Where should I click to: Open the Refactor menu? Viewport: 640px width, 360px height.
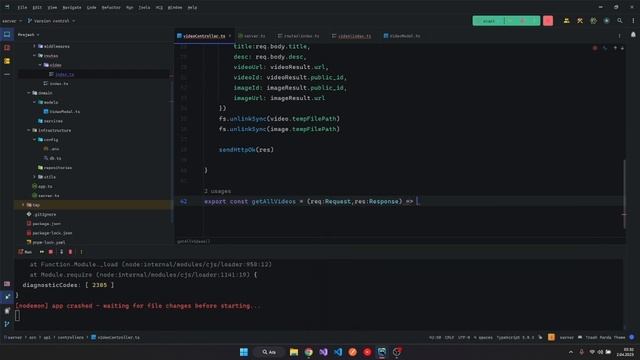pyautogui.click(x=111, y=7)
